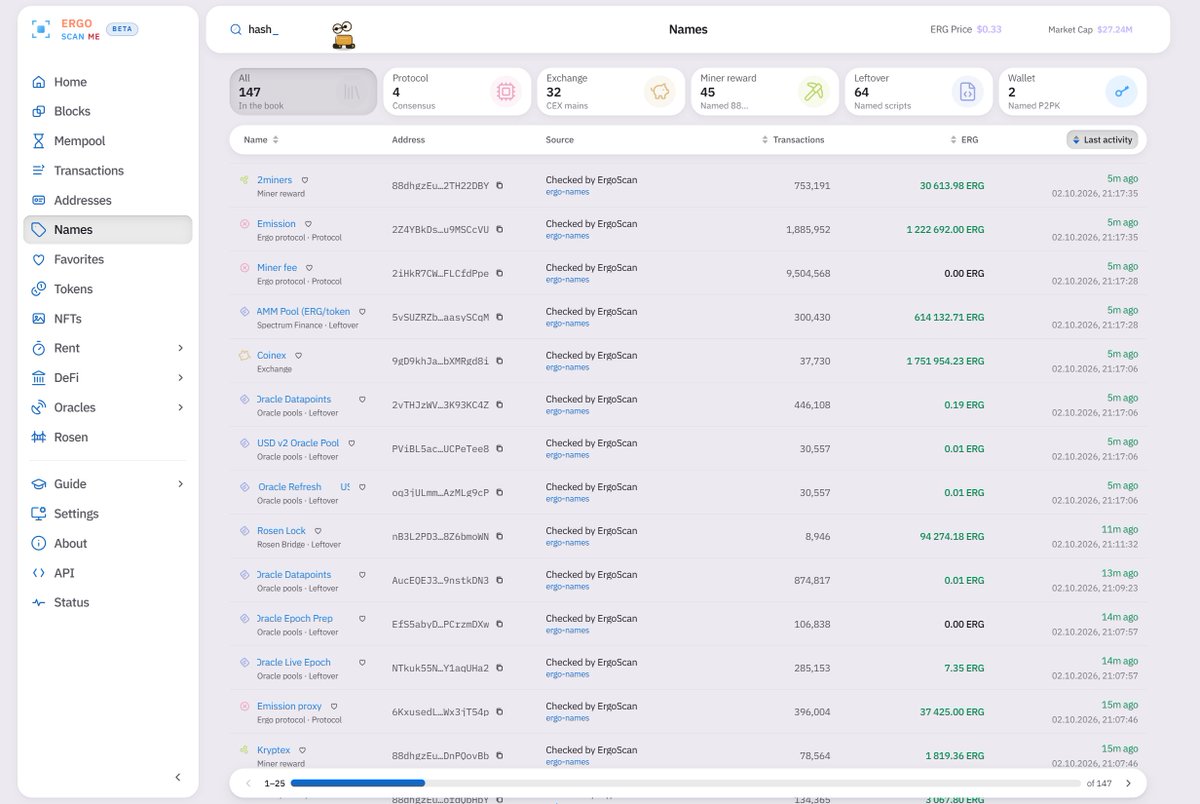Open Favorites page

pyautogui.click(x=108, y=259)
